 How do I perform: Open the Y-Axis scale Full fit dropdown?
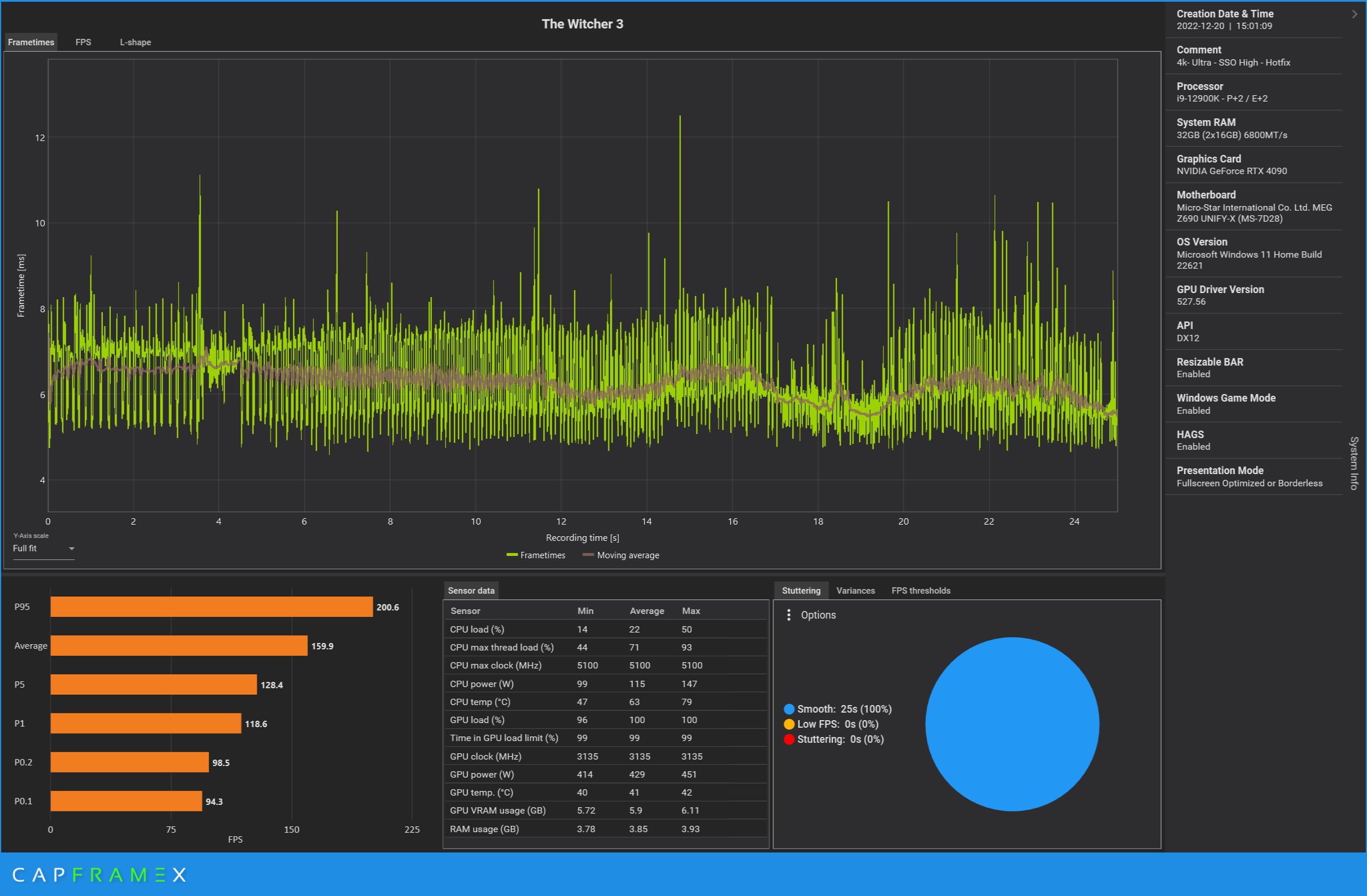pos(44,548)
